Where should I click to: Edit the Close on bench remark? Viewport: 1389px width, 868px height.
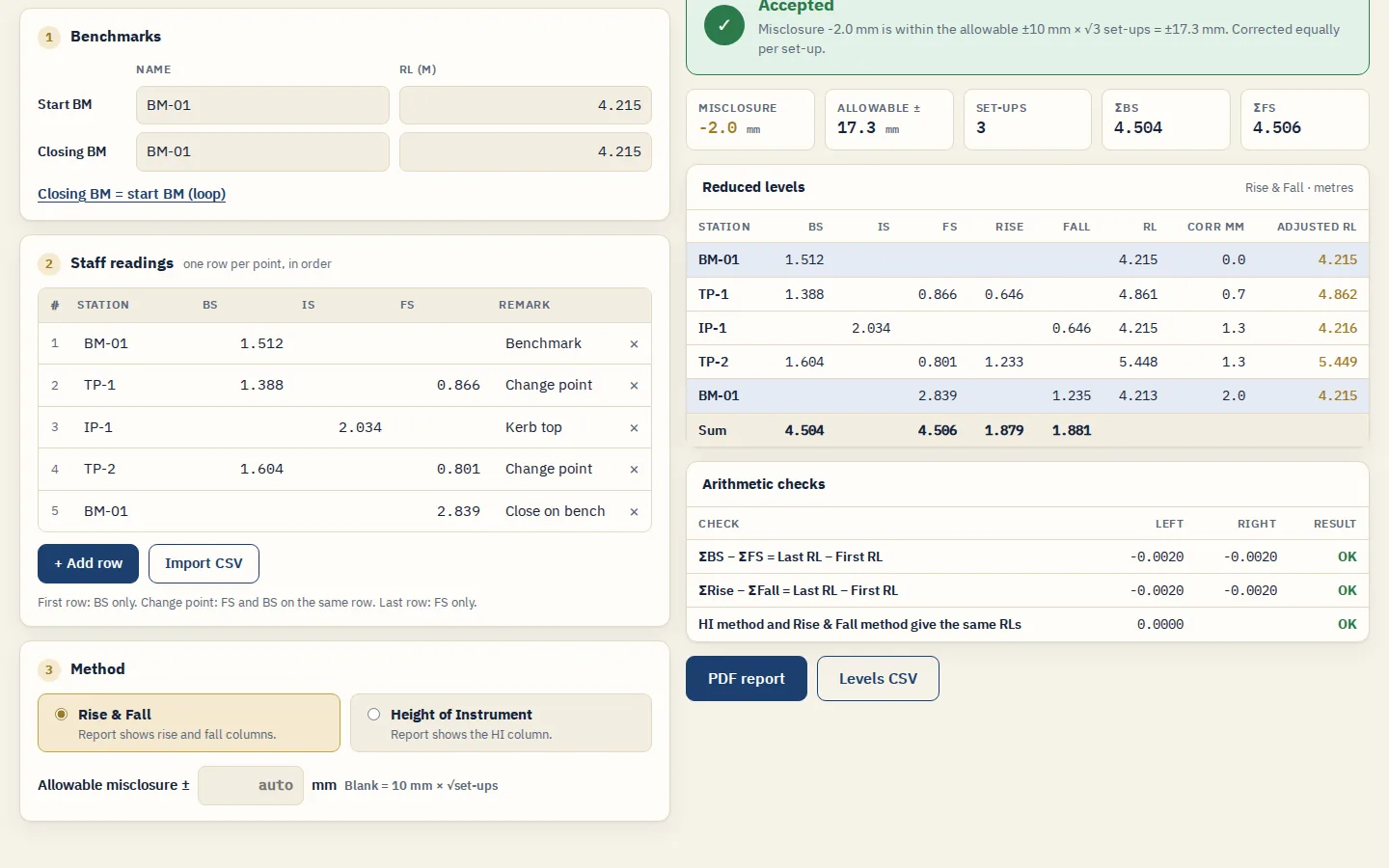pos(558,512)
